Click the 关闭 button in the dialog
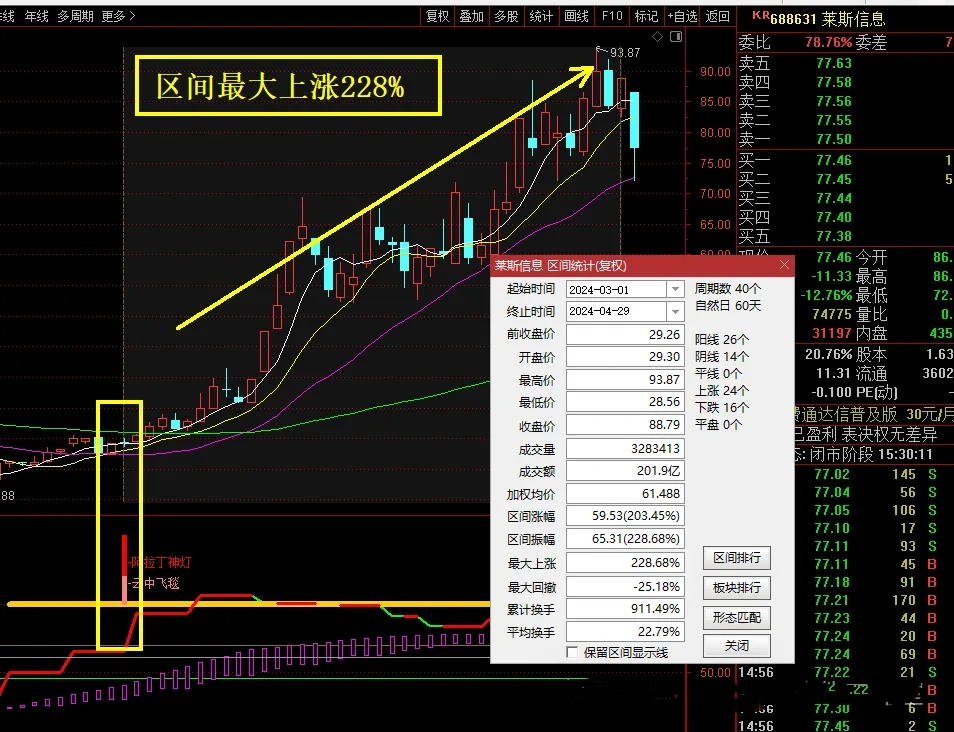The width and height of the screenshot is (954, 732). 736,646
